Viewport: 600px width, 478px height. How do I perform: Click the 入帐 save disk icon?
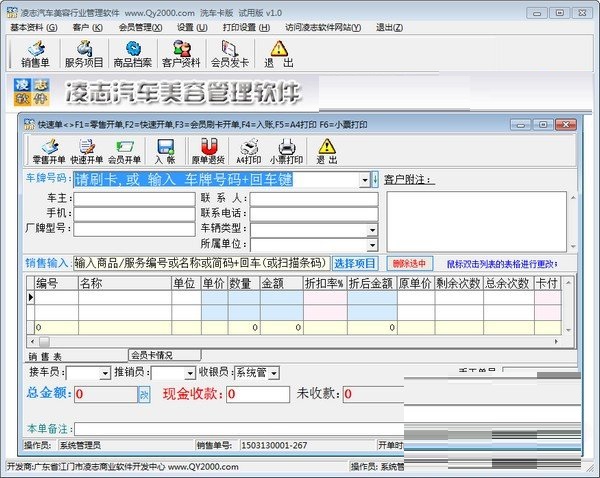click(x=166, y=152)
